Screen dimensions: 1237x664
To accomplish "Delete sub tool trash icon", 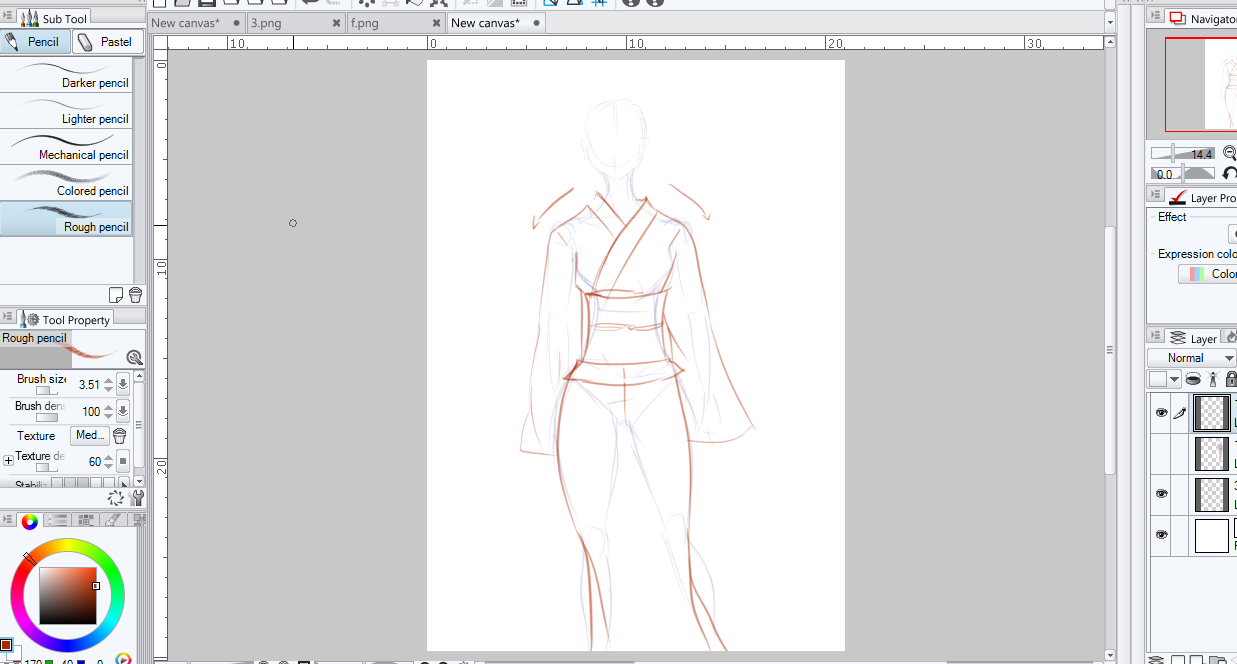I will click(x=135, y=295).
